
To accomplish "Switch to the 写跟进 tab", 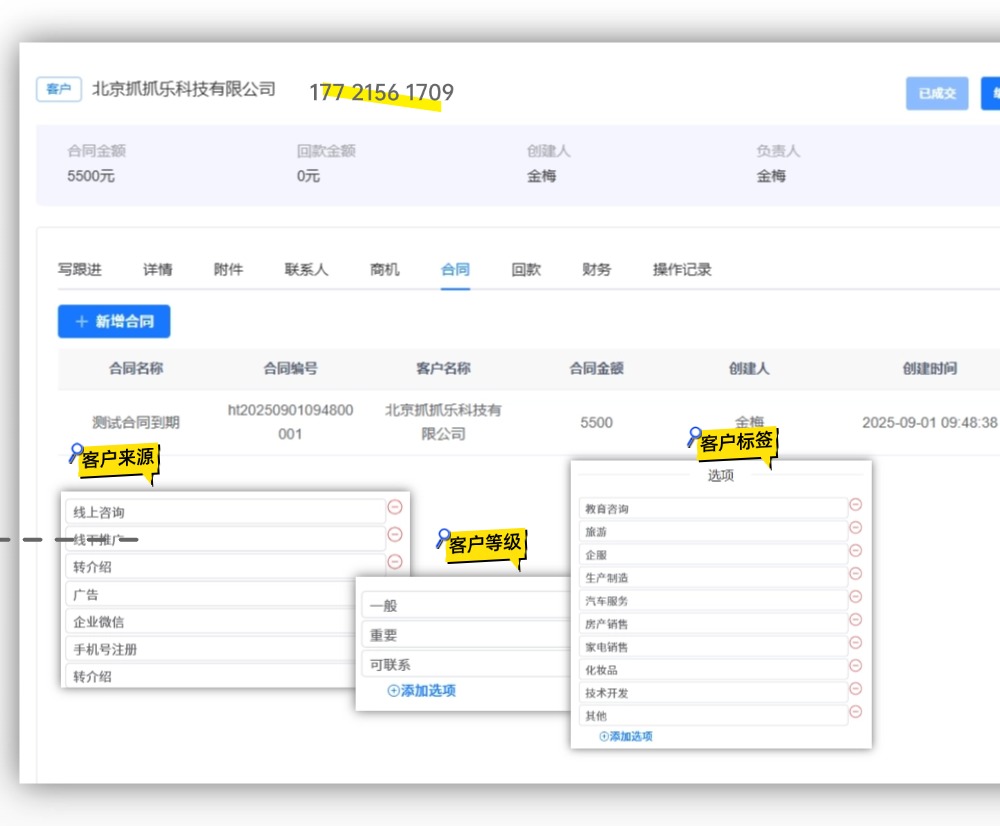I will [x=79, y=269].
